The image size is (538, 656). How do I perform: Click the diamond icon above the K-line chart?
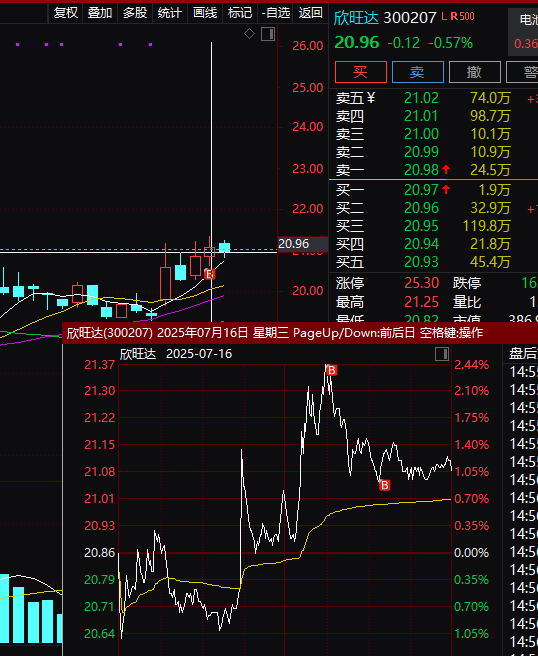pyautogui.click(x=249, y=34)
